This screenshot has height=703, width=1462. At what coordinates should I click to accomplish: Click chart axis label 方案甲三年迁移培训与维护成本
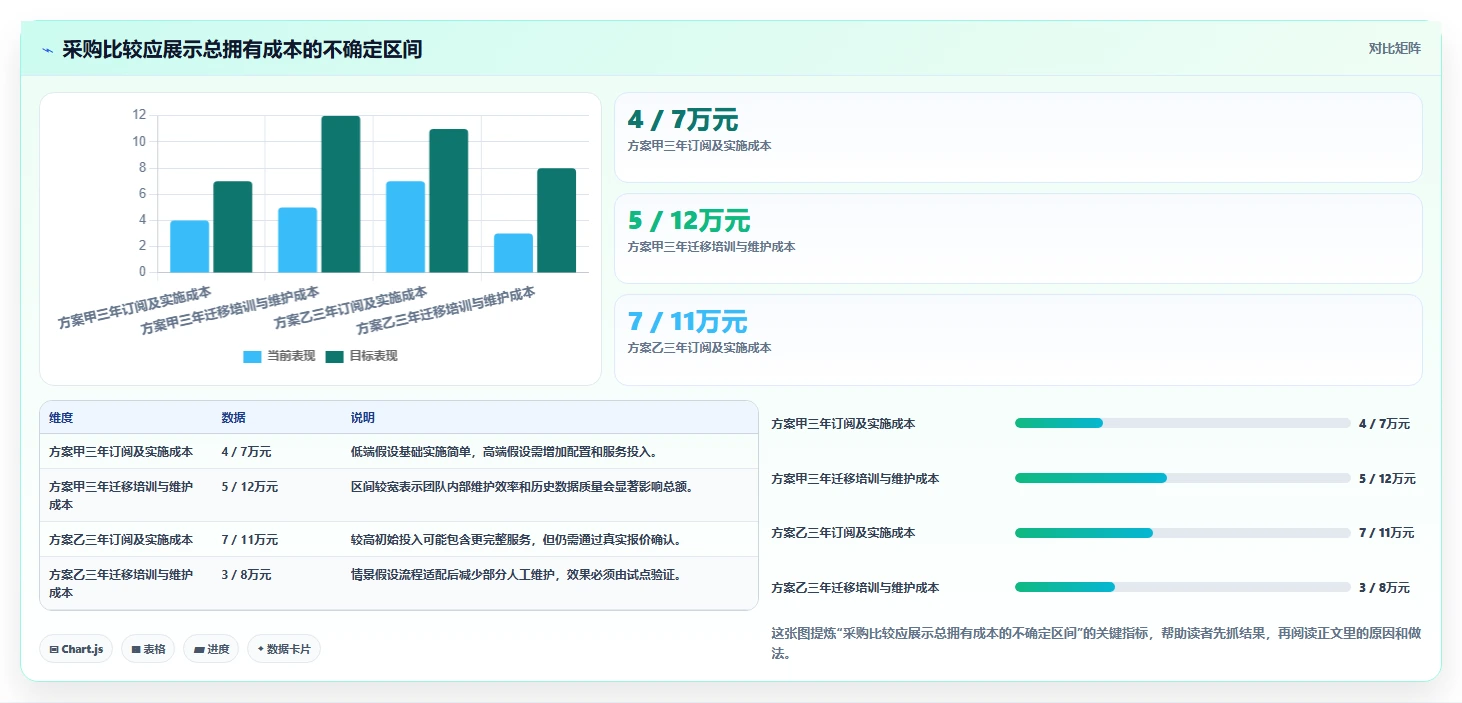pyautogui.click(x=230, y=310)
